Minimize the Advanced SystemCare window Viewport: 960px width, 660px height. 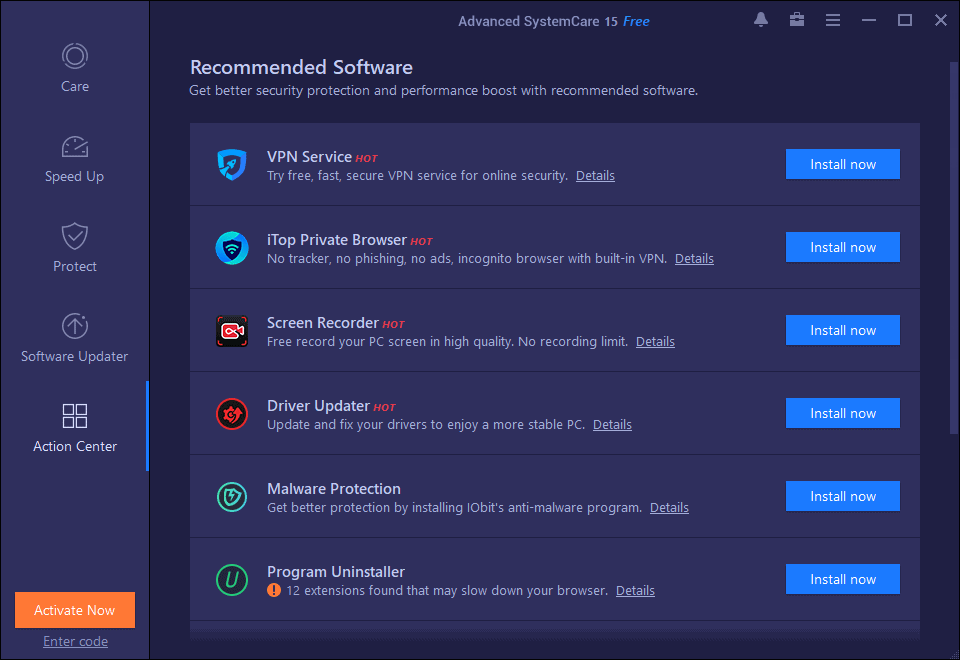869,20
